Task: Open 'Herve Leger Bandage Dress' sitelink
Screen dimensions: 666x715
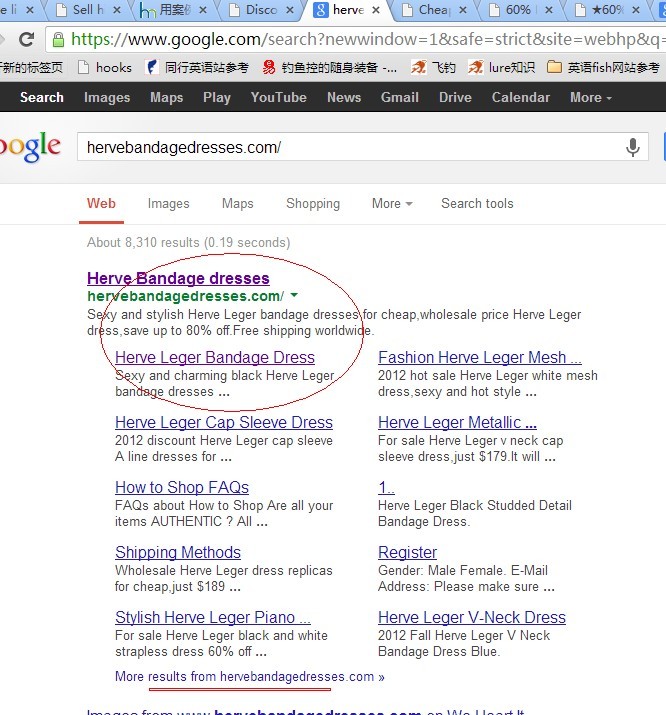Action: (x=215, y=357)
